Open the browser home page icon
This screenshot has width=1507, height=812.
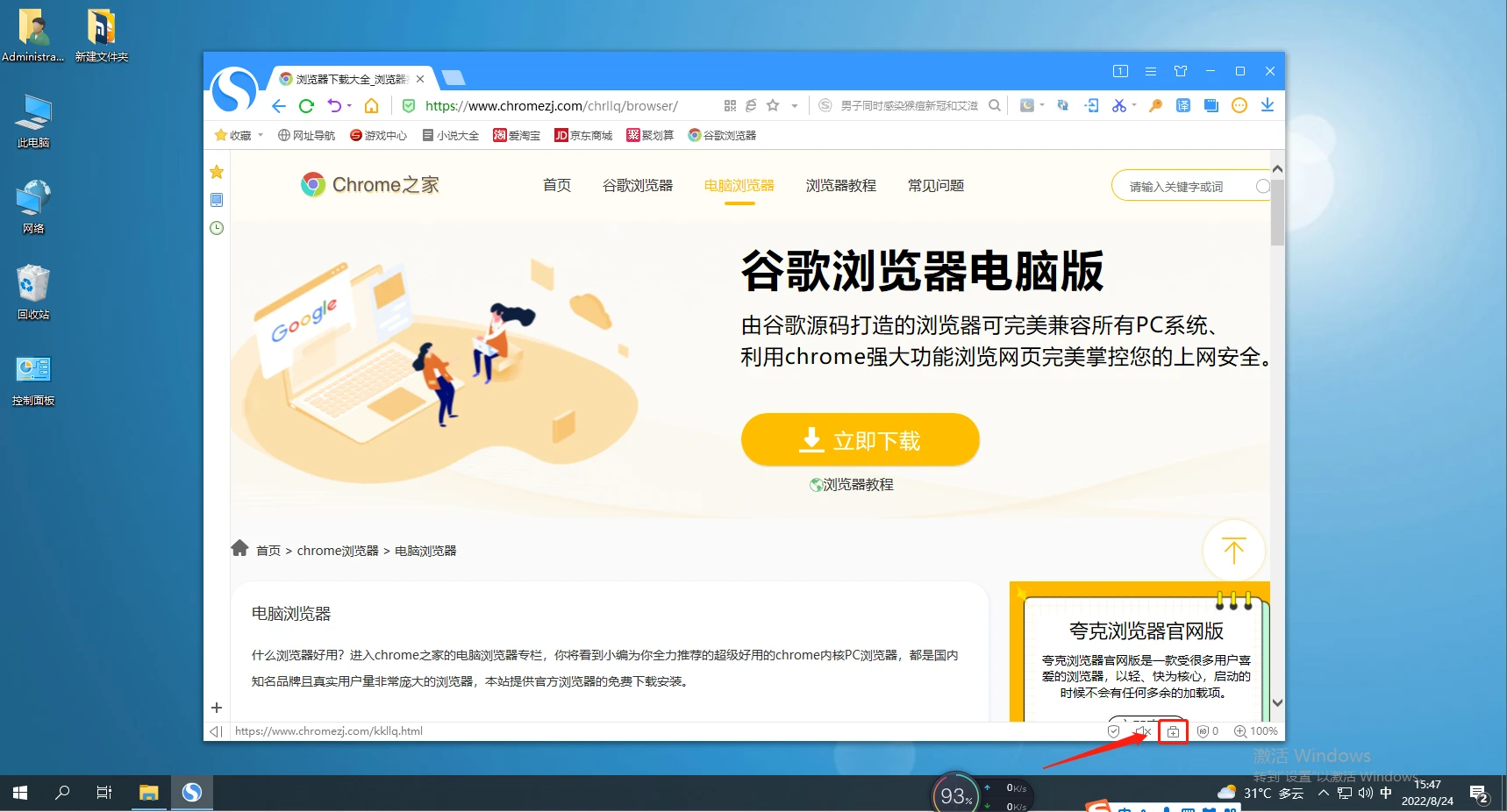pos(372,106)
